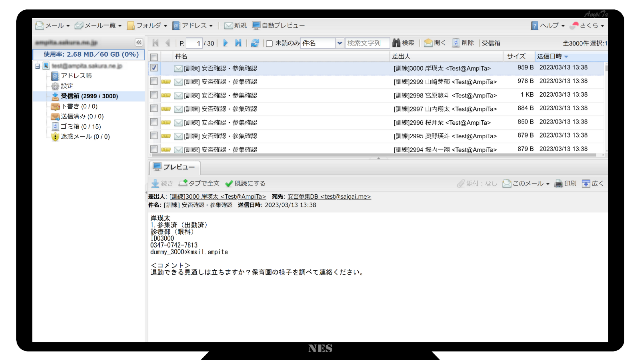Image resolution: width=640 pixels, height=360 pixels.
Task: Click the yellow unread flag on 2999 row
Action: click(166, 82)
